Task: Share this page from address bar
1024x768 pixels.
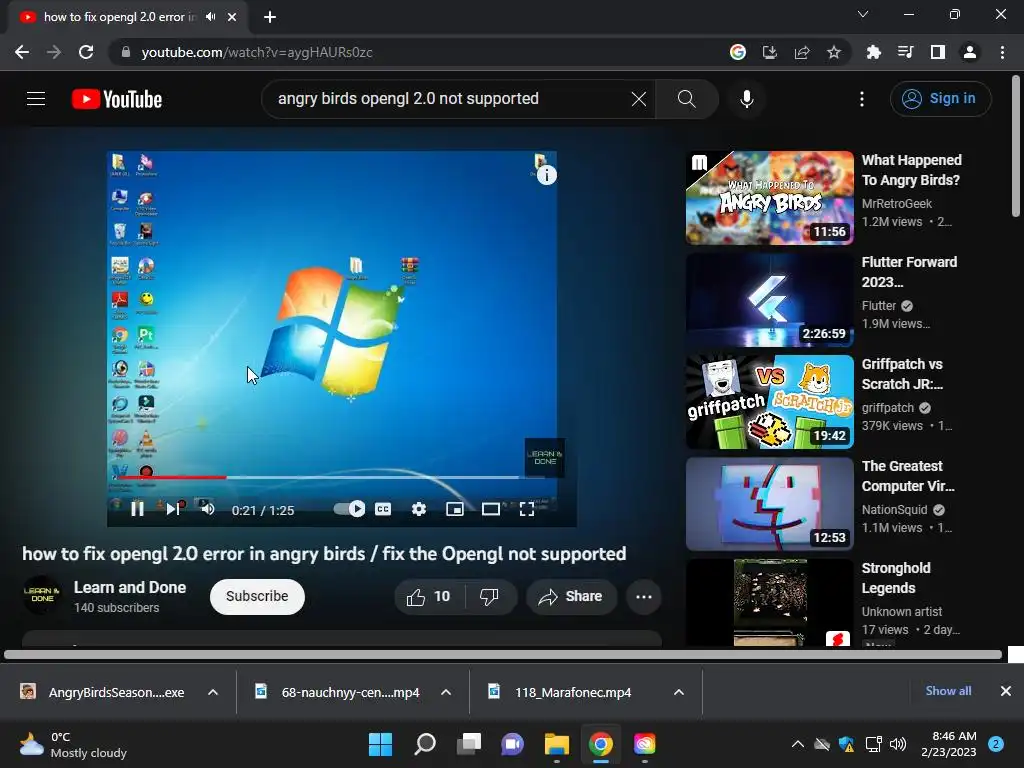Action: tap(802, 52)
